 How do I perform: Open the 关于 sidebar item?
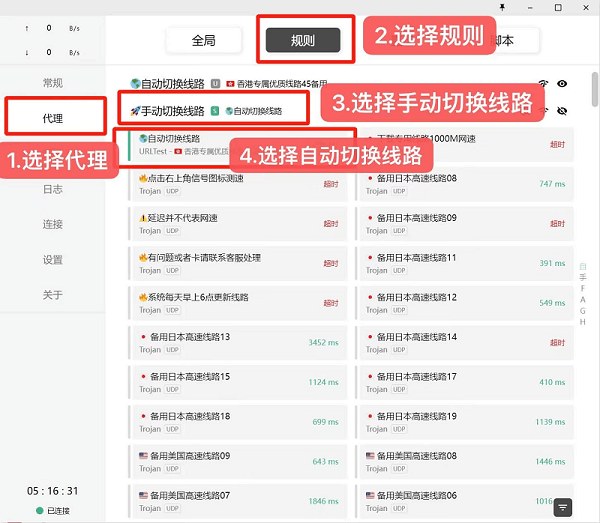pos(53,295)
